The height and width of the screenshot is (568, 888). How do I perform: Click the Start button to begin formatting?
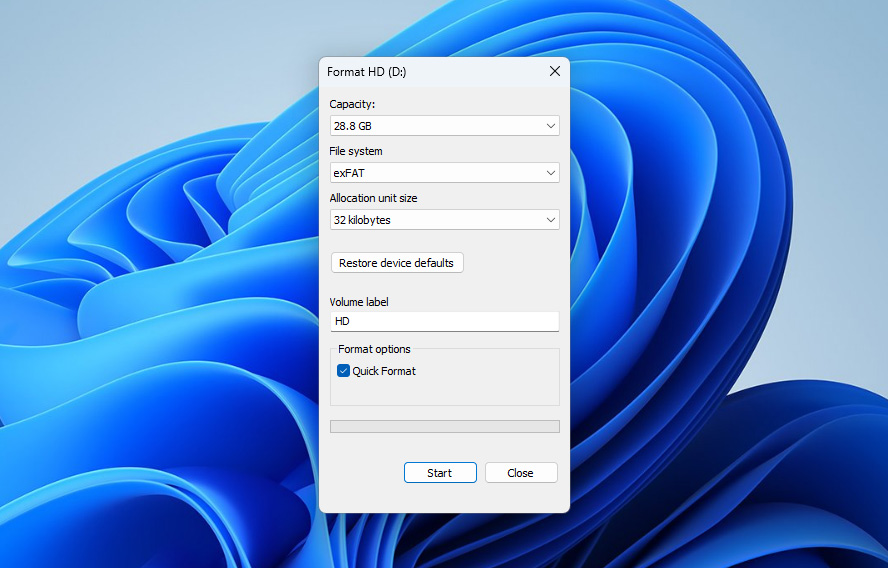pyautogui.click(x=440, y=473)
